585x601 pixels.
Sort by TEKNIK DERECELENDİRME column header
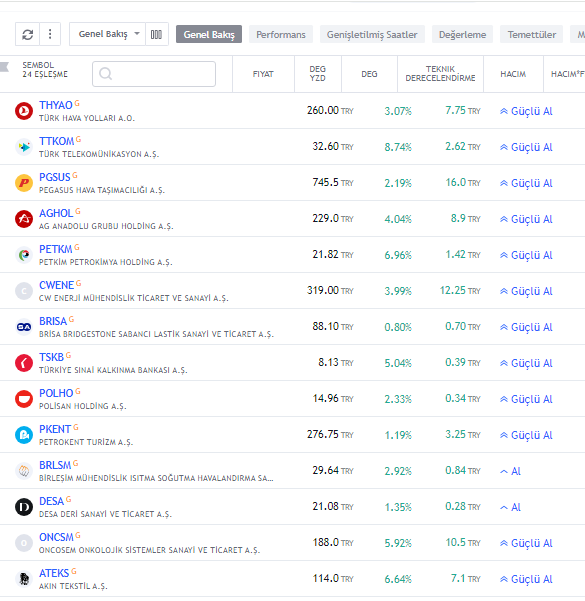(x=440, y=74)
